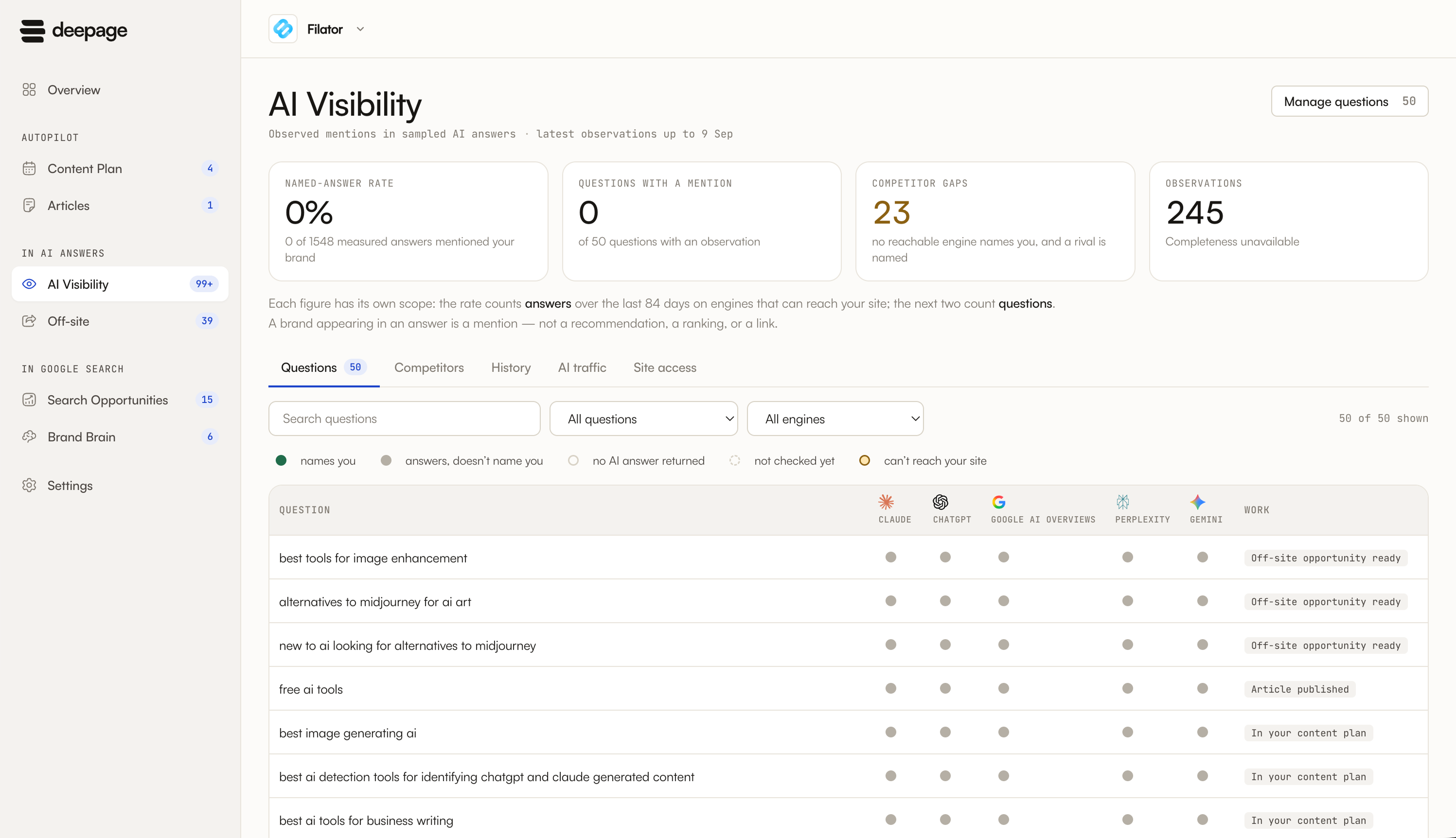Click the Observations card
This screenshot has height=838, width=1456.
pyautogui.click(x=1288, y=221)
